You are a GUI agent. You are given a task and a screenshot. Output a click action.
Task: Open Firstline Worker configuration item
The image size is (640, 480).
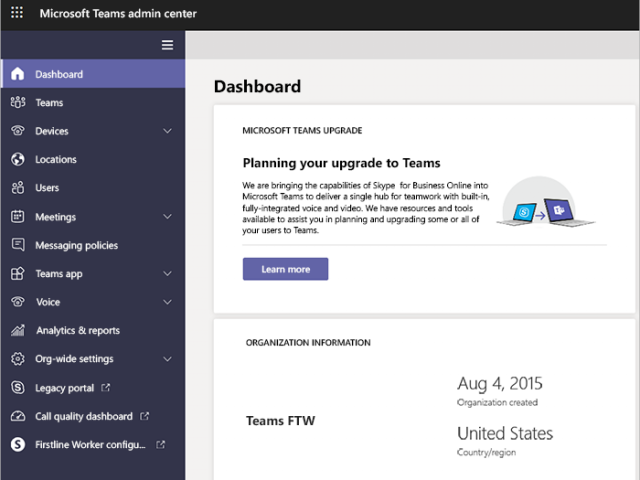point(90,445)
